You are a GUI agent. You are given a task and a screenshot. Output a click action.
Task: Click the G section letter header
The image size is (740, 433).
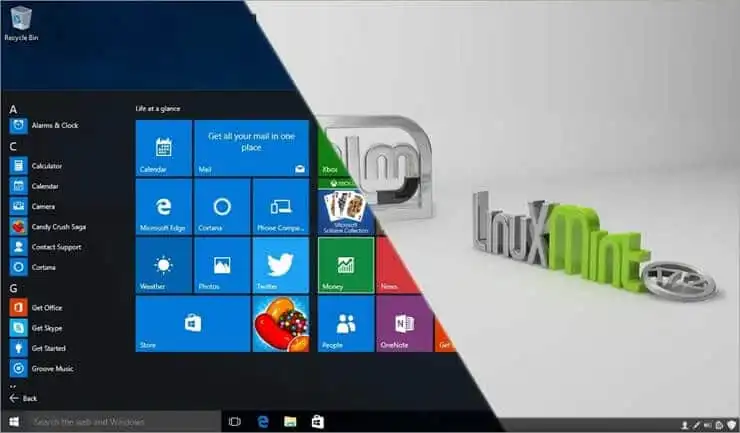(x=13, y=289)
